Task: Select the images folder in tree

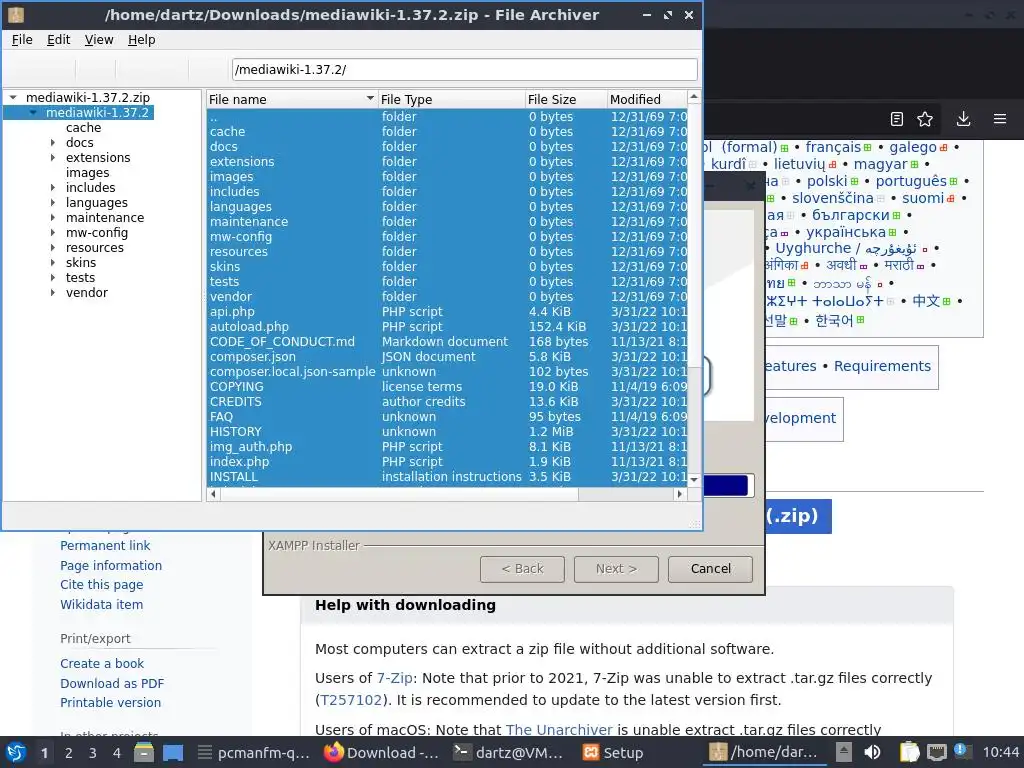Action: (88, 172)
